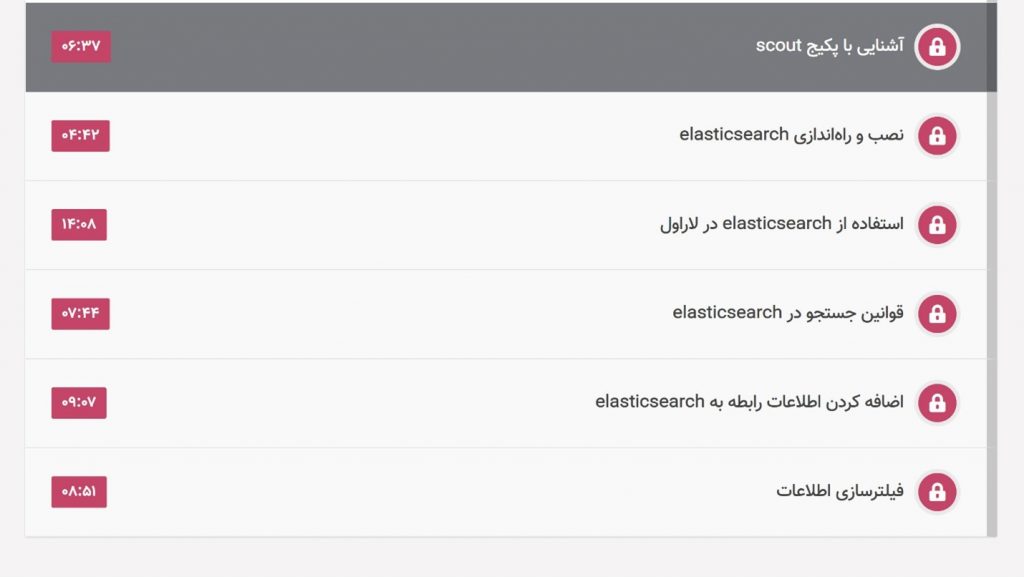This screenshot has height=577, width=1024.
Task: Click the lesson list vertical scrollbar
Action: 992,269
